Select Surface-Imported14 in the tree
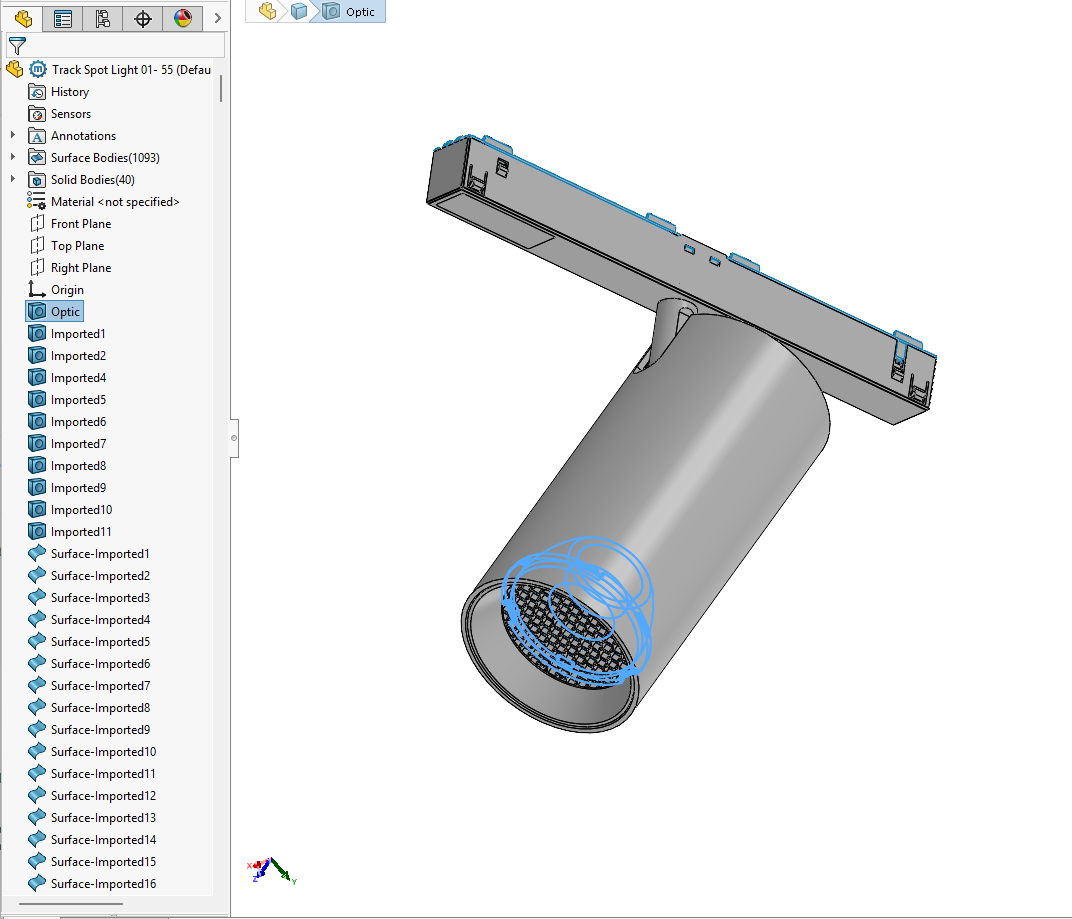The height and width of the screenshot is (919, 1072). pyautogui.click(x=103, y=840)
